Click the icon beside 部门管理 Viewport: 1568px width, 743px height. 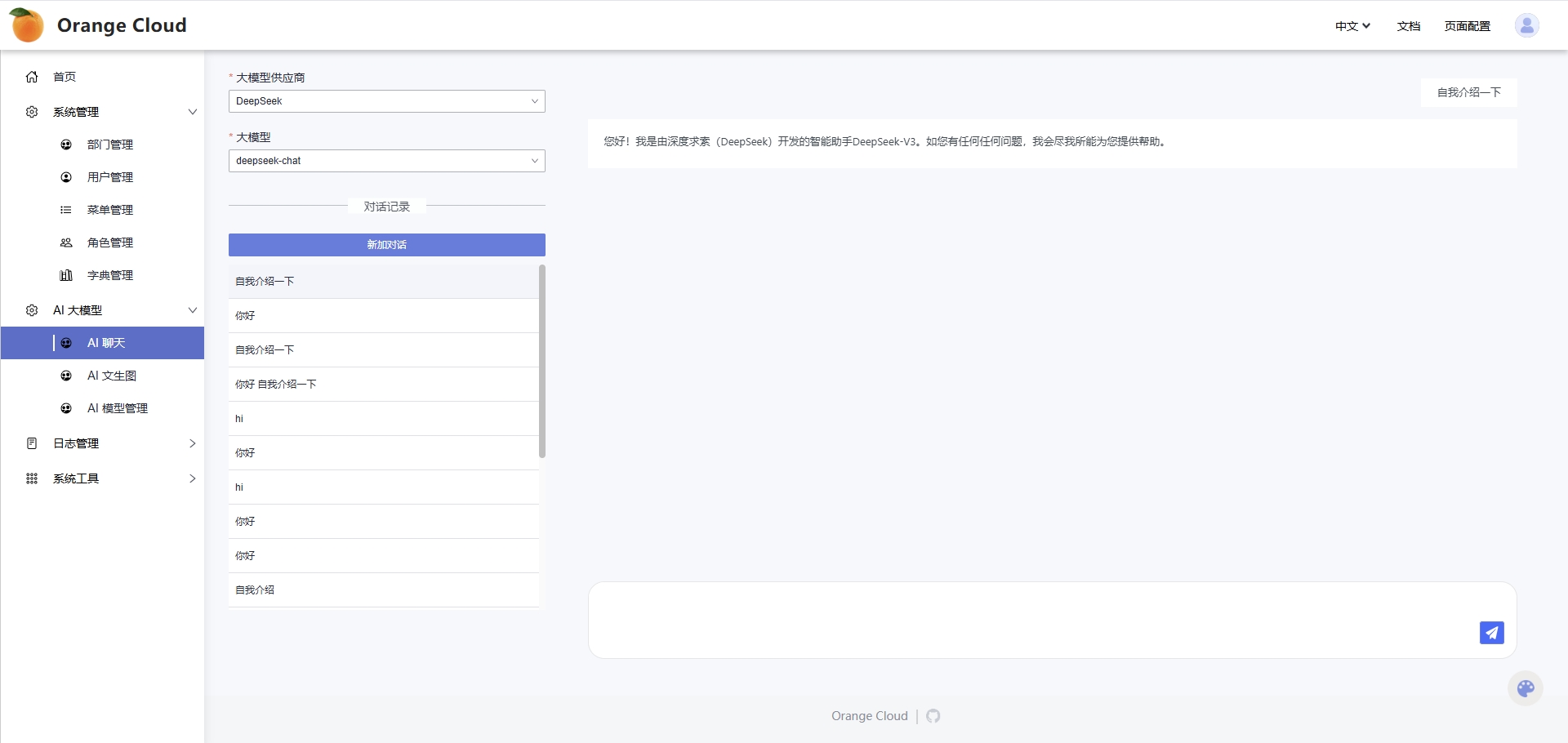coord(66,145)
